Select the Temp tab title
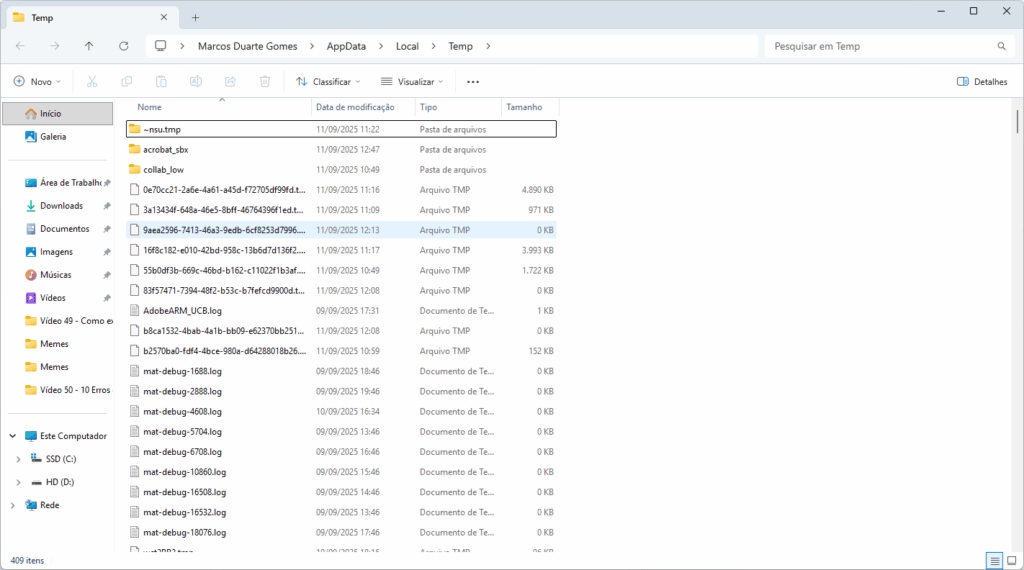The image size is (1024, 570). pos(42,18)
